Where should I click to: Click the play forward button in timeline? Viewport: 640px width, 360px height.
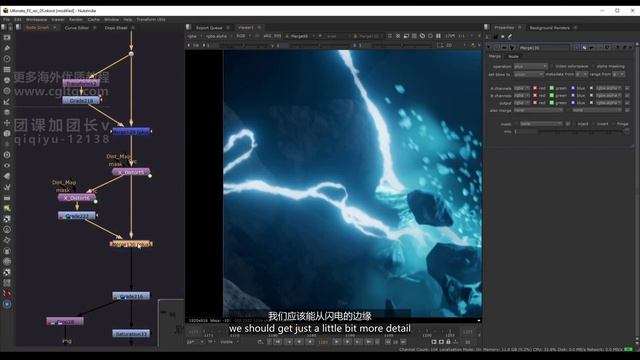click(x=336, y=342)
